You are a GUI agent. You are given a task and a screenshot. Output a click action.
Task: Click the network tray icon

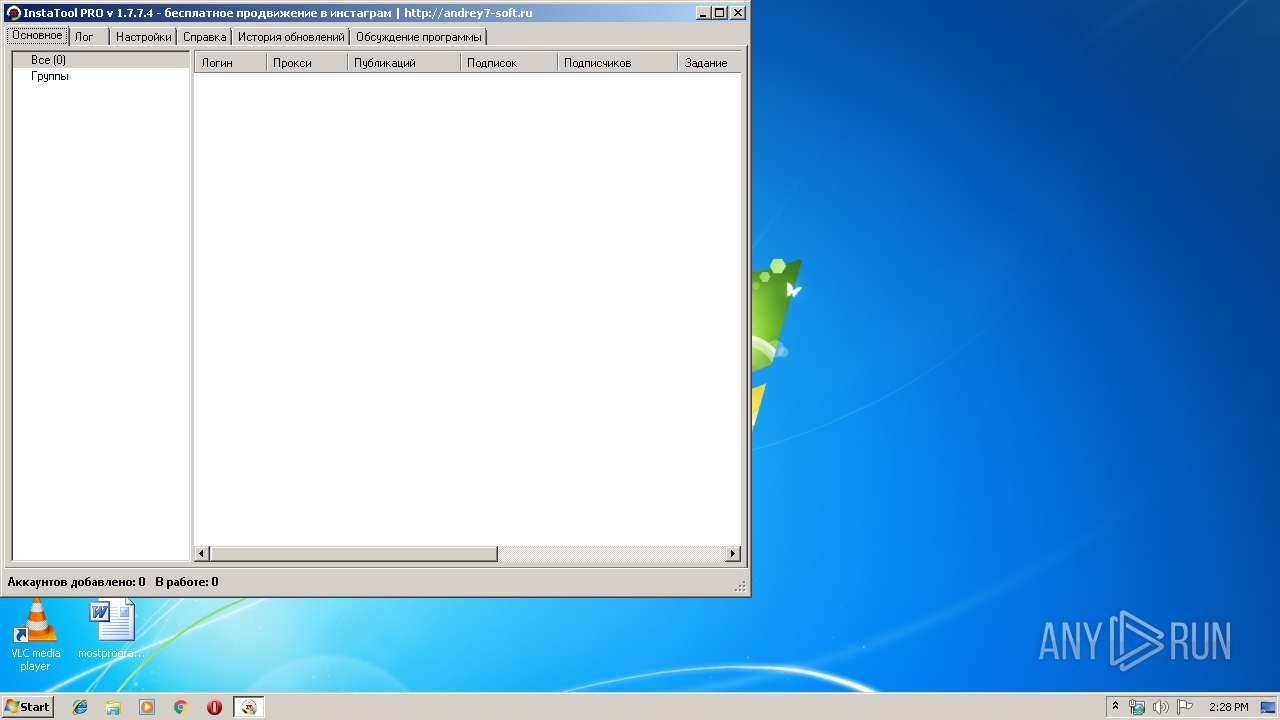[x=1137, y=707]
